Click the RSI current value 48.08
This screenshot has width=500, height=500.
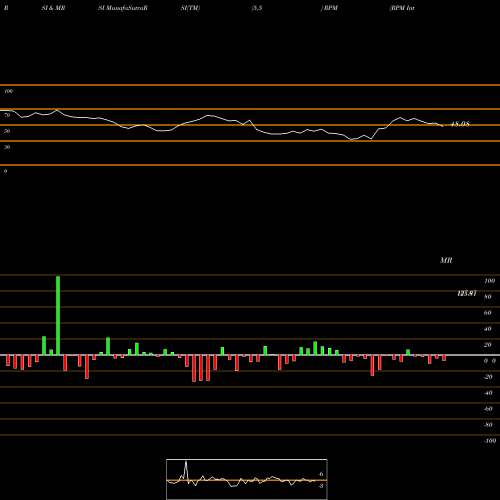point(460,124)
